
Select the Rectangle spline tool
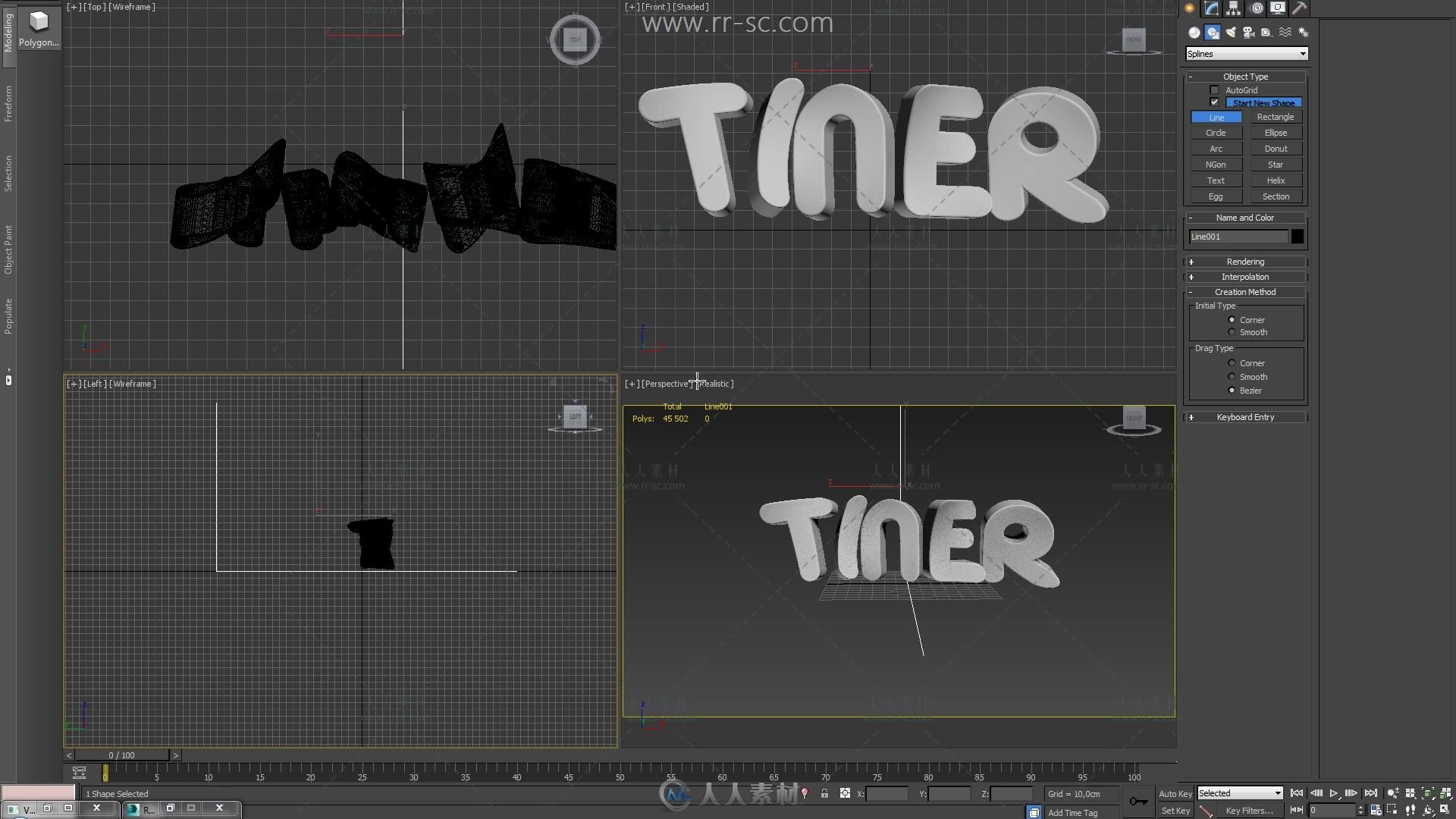coord(1276,117)
